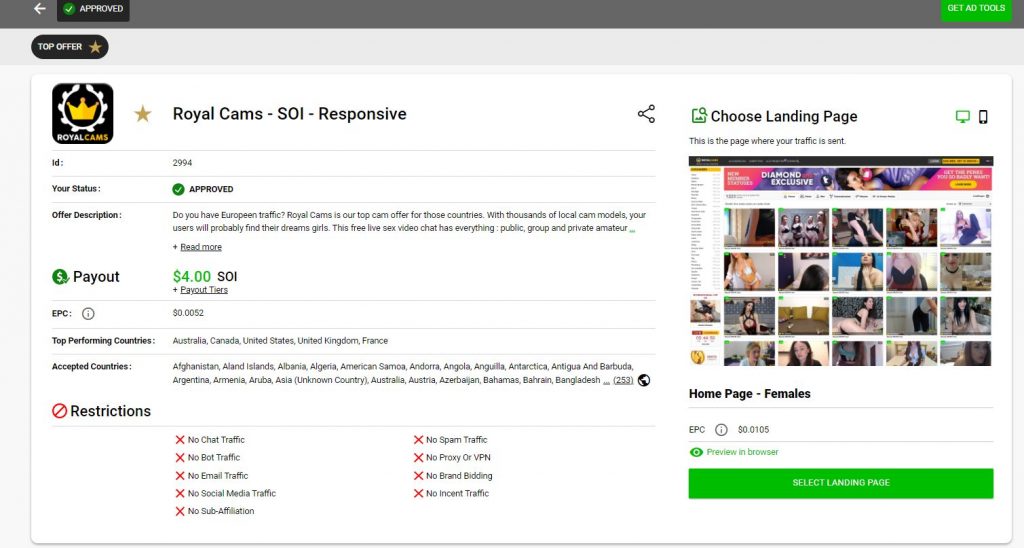Image resolution: width=1024 pixels, height=548 pixels.
Task: Click the TOP OFFER star badge
Action: (x=69, y=47)
